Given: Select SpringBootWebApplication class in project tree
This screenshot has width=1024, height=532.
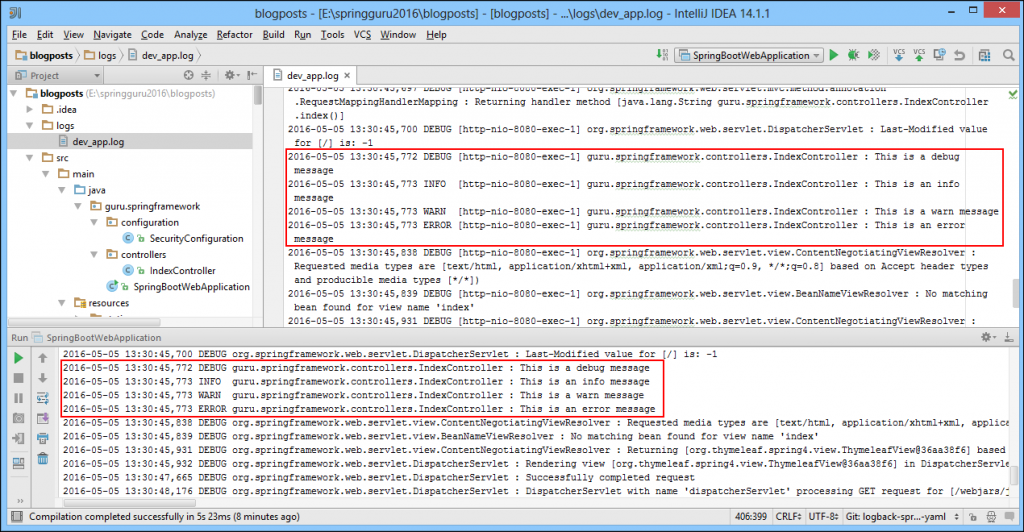Looking at the screenshot, I should coord(191,287).
